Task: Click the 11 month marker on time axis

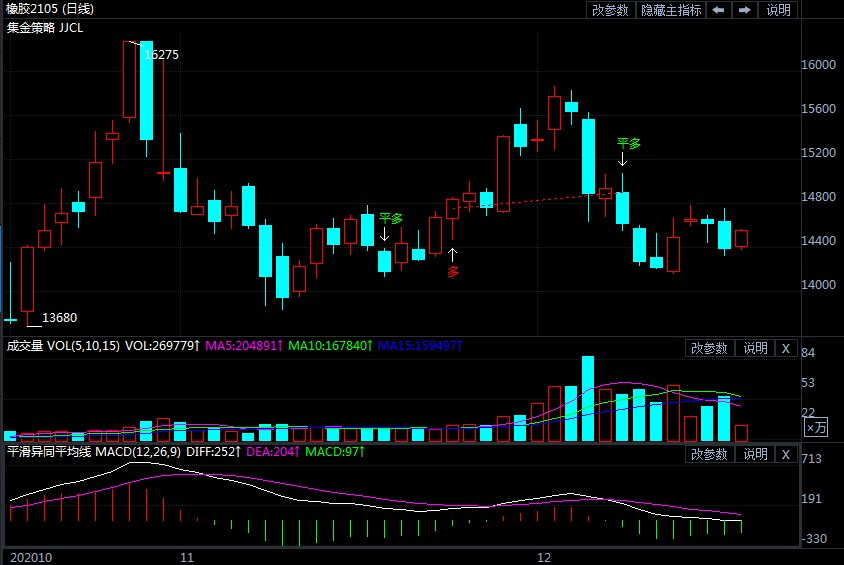Action: [x=187, y=557]
